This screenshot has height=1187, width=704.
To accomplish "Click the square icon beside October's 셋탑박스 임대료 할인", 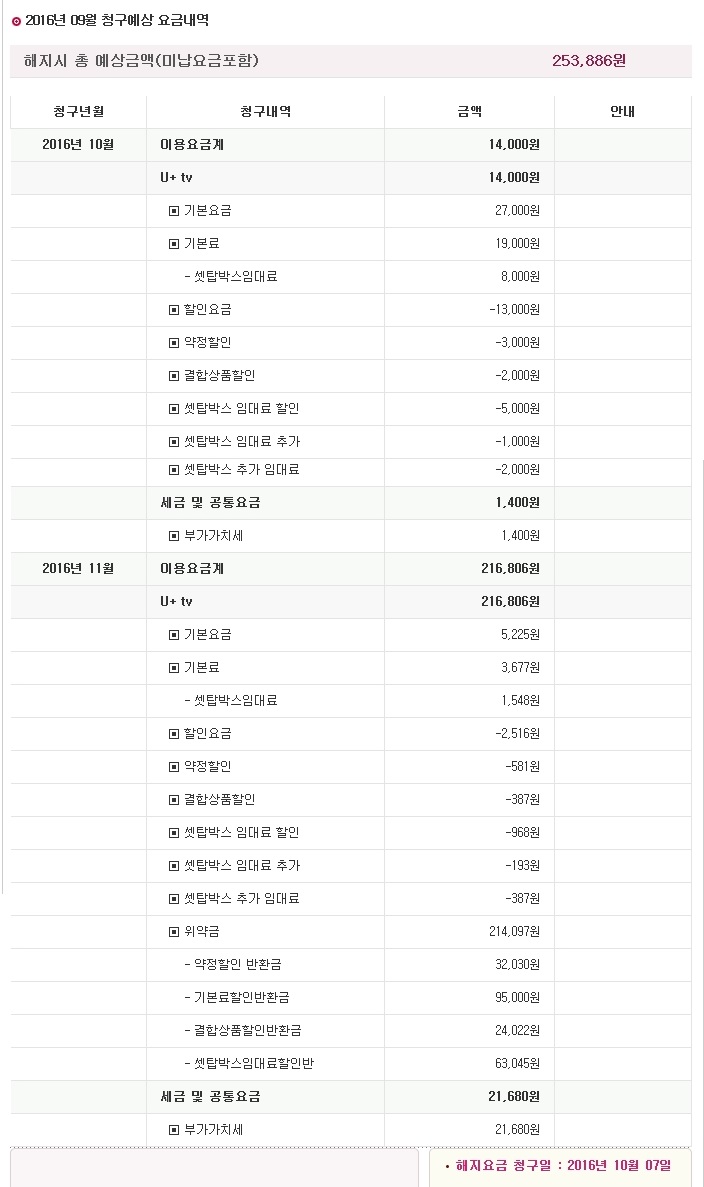I will (174, 409).
